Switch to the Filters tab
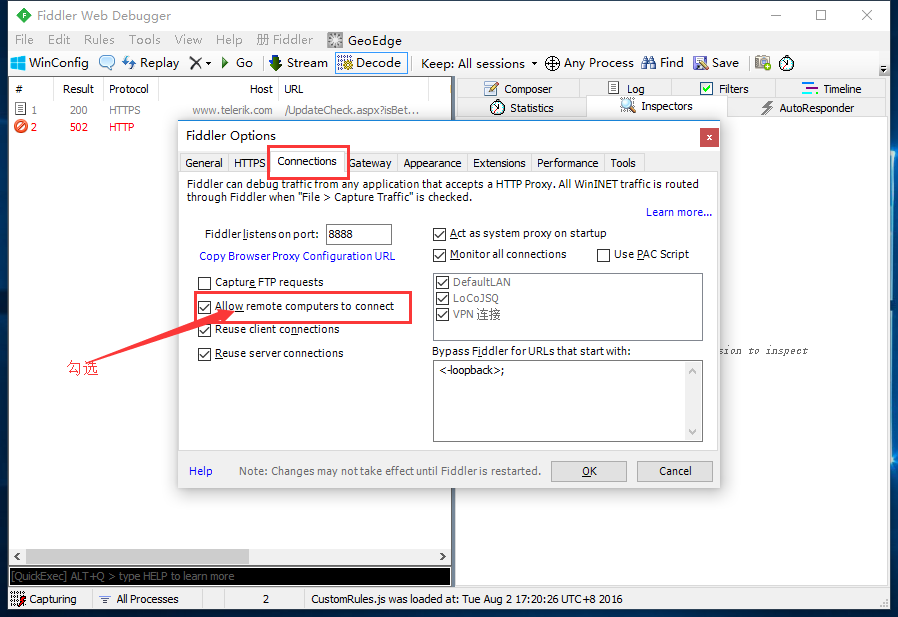This screenshot has height=617, width=898. pyautogui.click(x=724, y=89)
